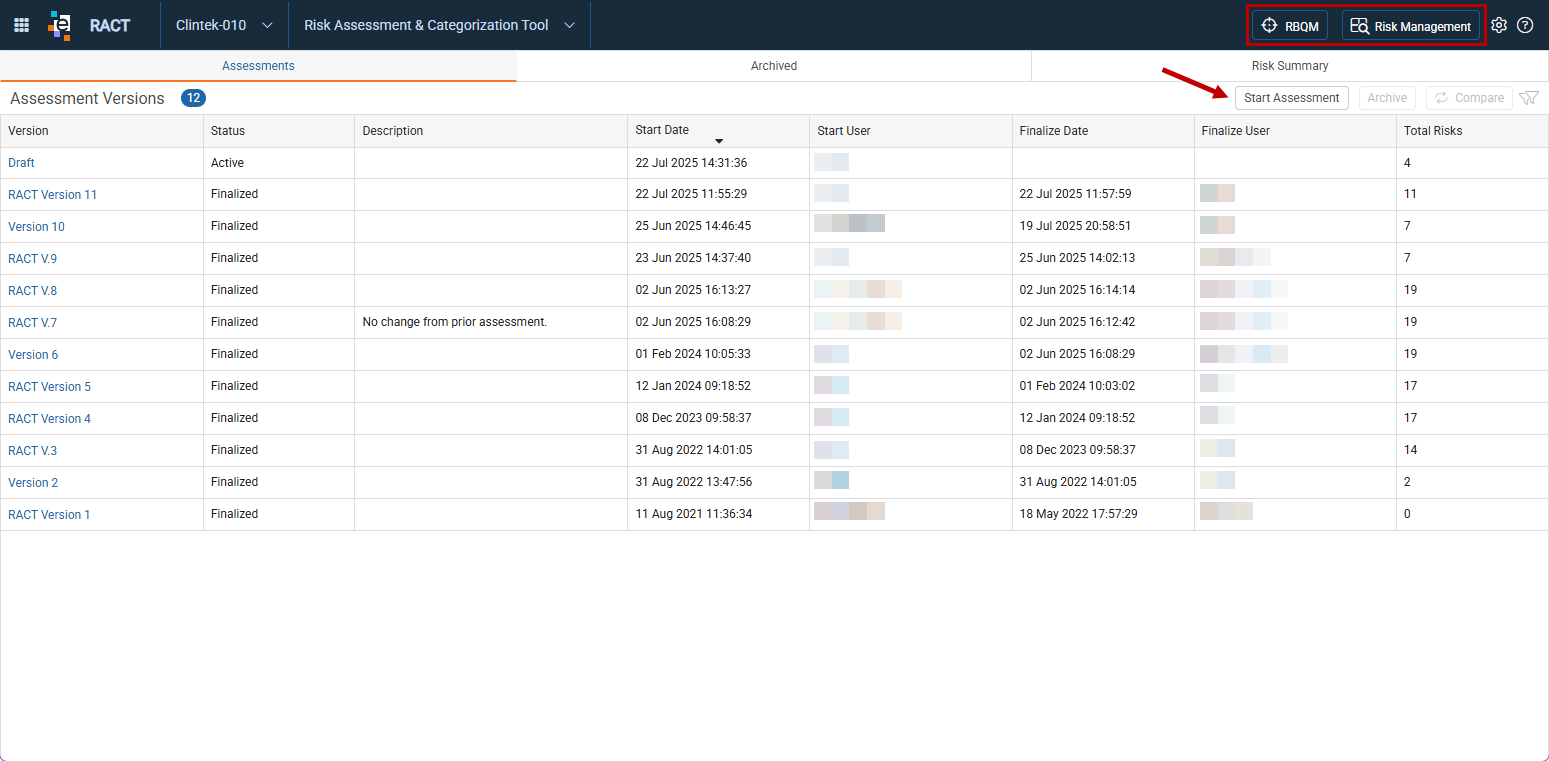Viewport: 1549px width, 761px height.
Task: Click the assessment count badge 12
Action: [193, 98]
